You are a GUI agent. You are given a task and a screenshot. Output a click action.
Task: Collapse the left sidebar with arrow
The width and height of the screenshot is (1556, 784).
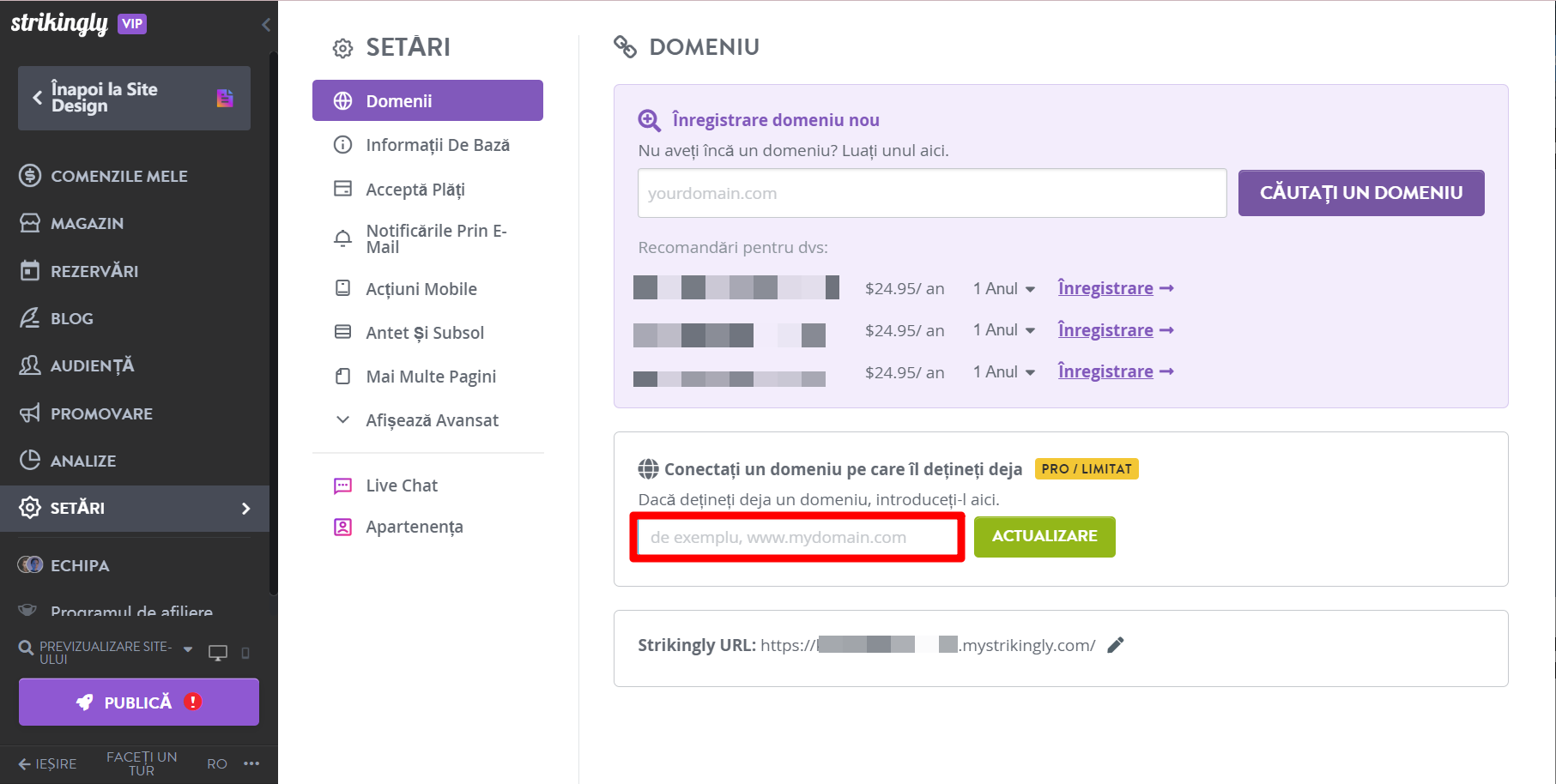click(266, 25)
